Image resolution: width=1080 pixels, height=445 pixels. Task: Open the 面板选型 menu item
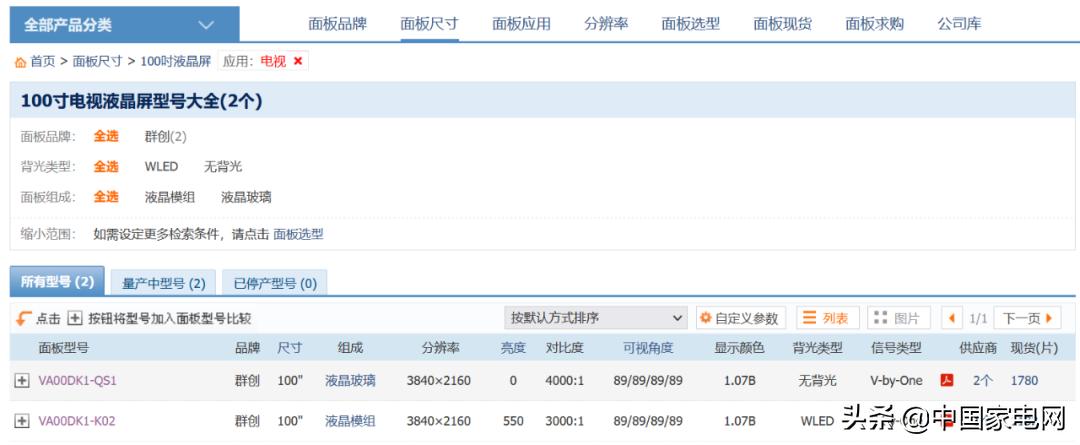tap(691, 24)
